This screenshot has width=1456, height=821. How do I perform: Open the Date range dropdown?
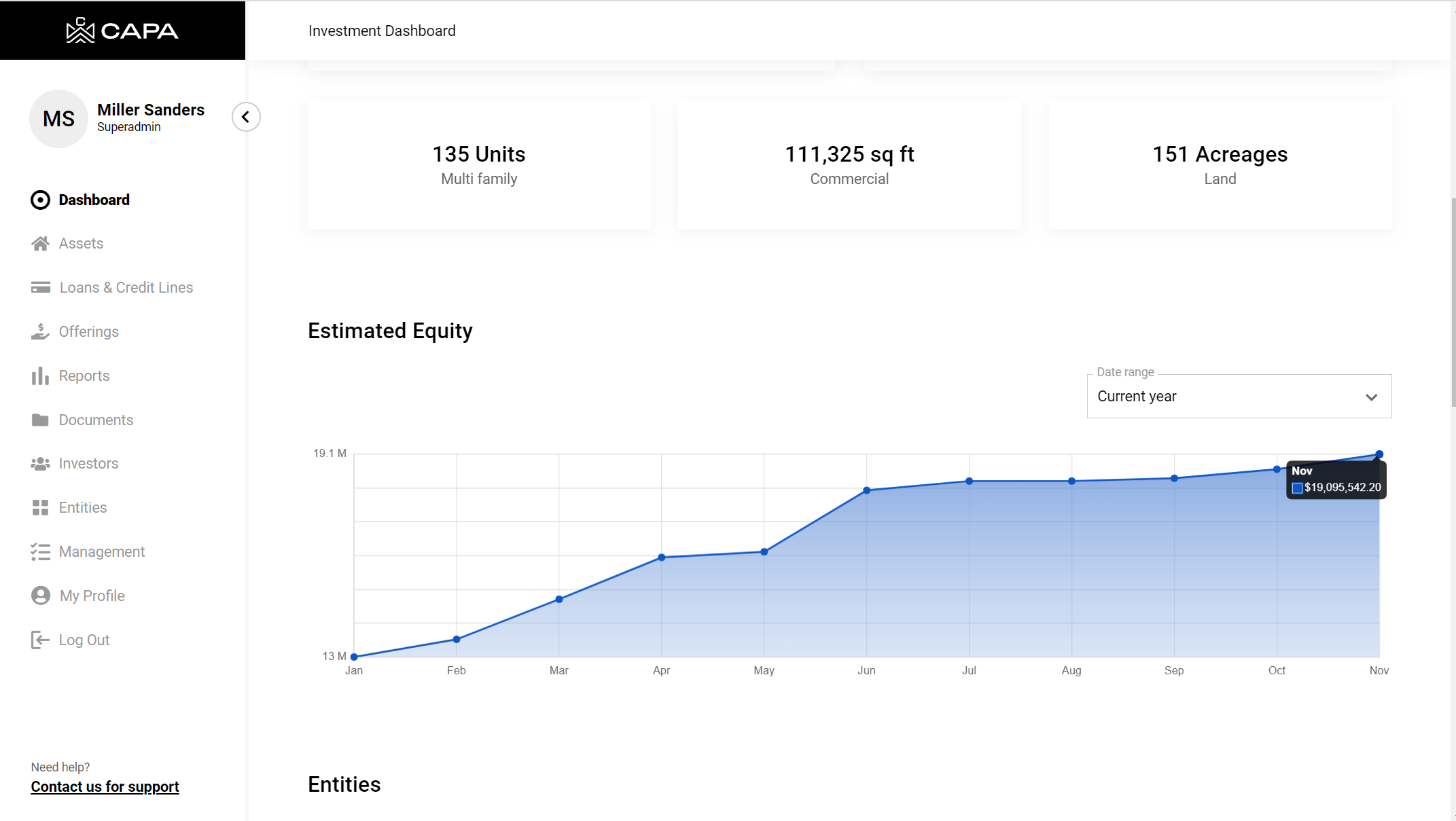click(1238, 397)
